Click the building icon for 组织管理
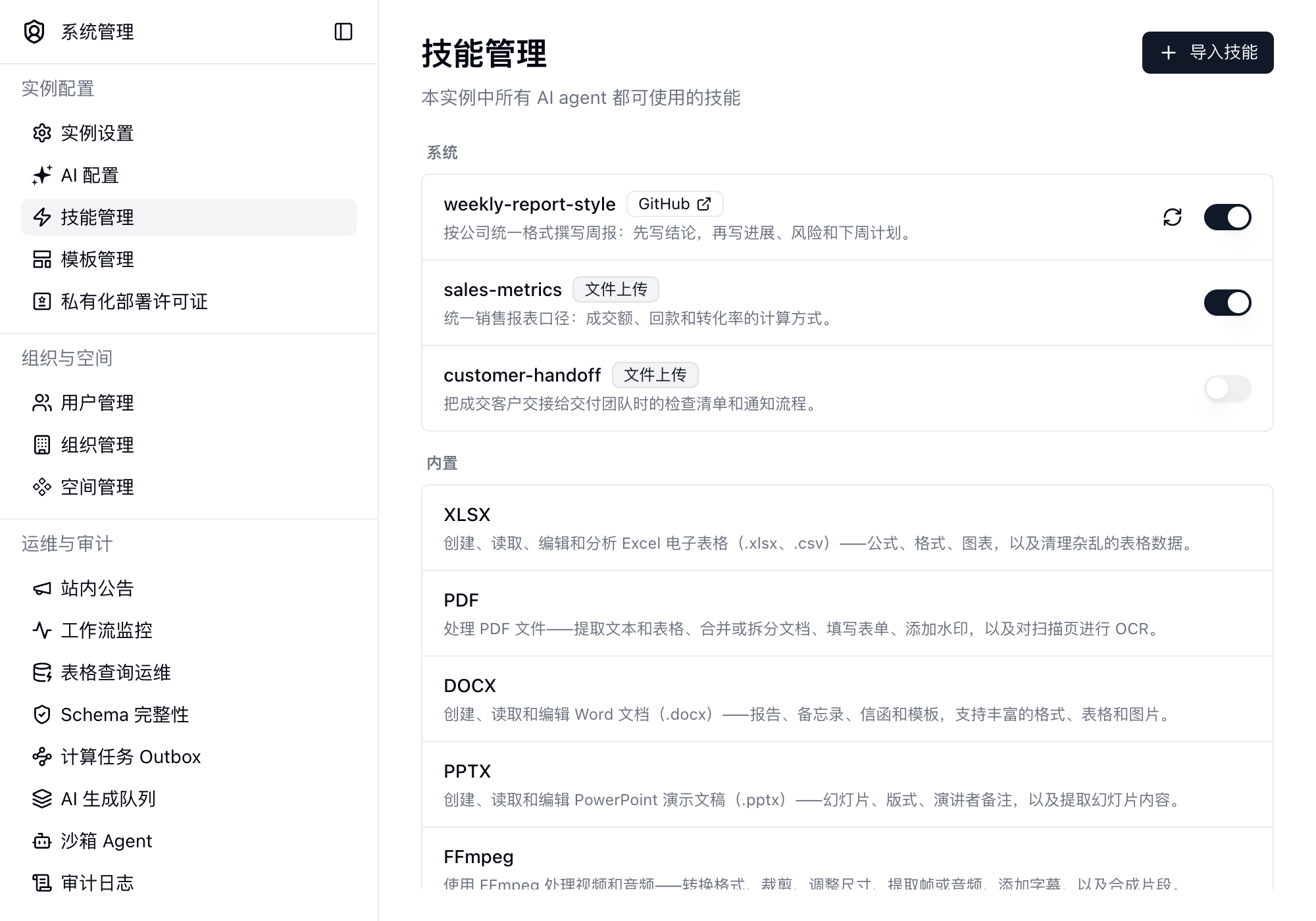Viewport: 1316px width, 921px height. click(x=42, y=445)
